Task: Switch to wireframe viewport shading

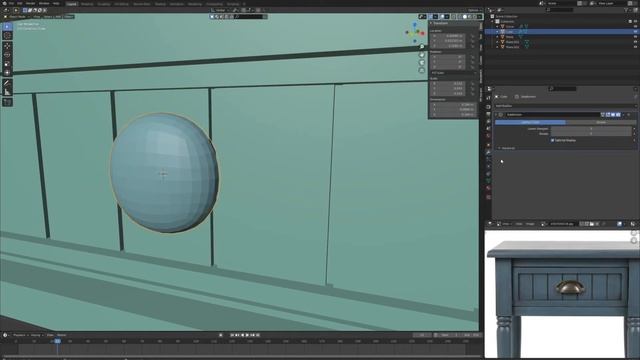Action: point(460,16)
